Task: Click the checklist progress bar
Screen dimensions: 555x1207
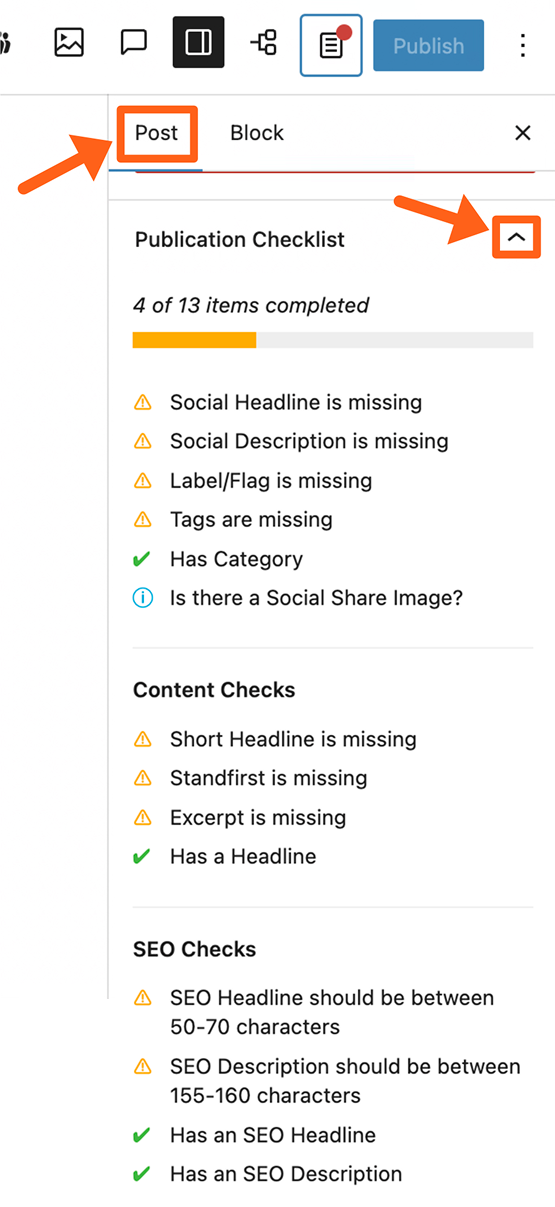Action: point(333,340)
